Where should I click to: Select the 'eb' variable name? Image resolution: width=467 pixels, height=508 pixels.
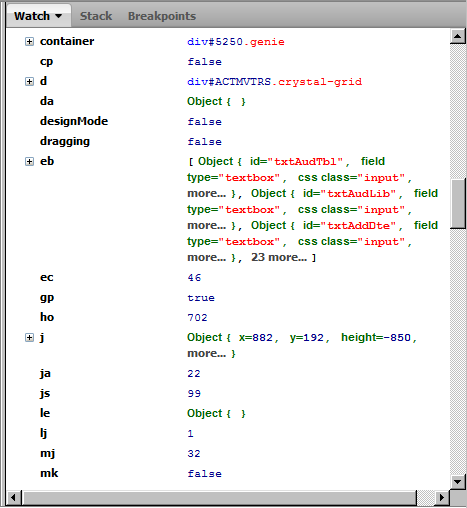click(x=47, y=161)
